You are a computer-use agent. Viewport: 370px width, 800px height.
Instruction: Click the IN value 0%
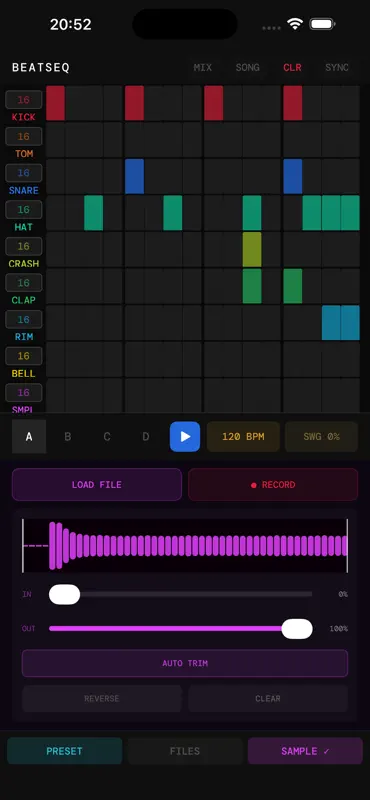coord(343,594)
